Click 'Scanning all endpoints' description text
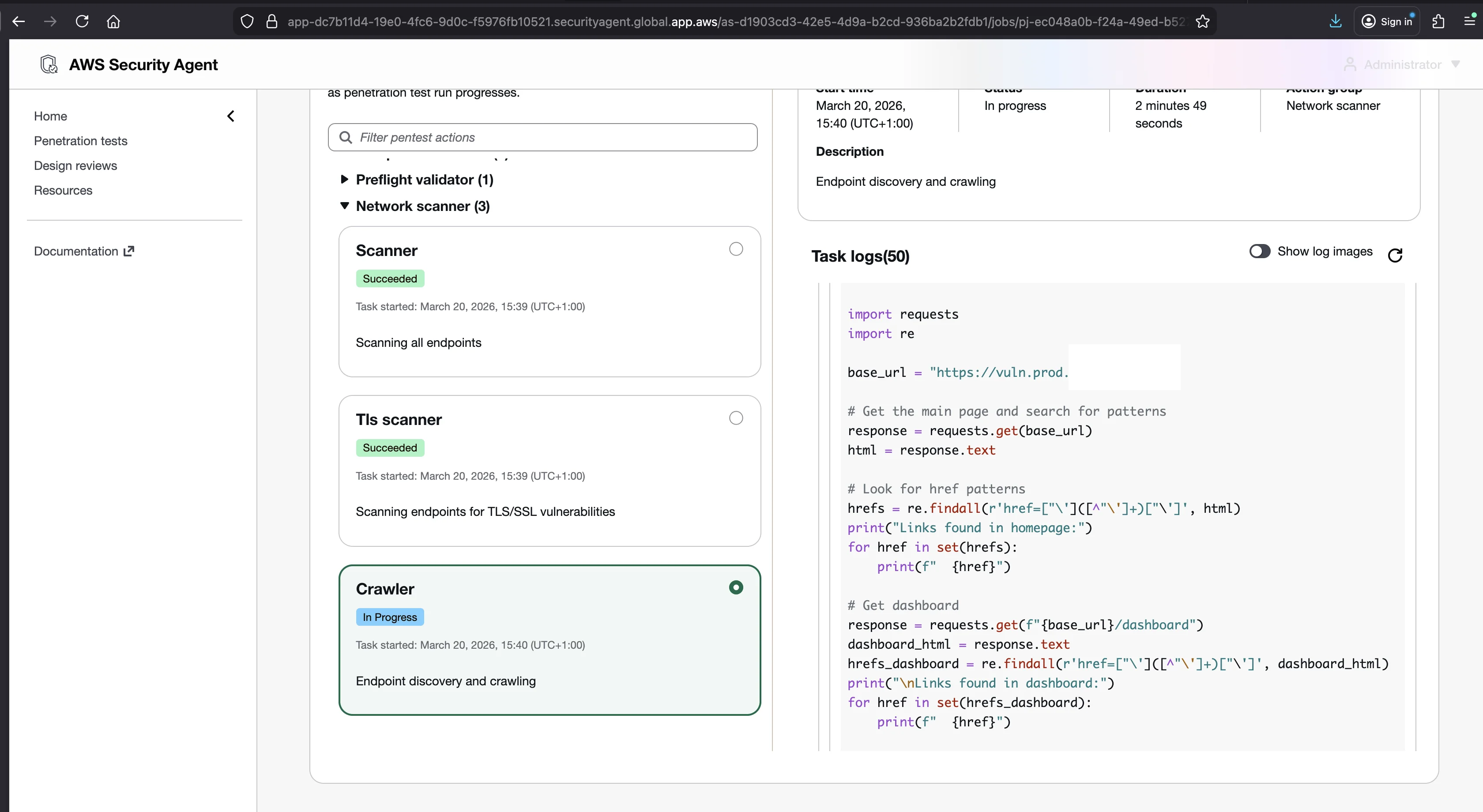 click(x=418, y=343)
